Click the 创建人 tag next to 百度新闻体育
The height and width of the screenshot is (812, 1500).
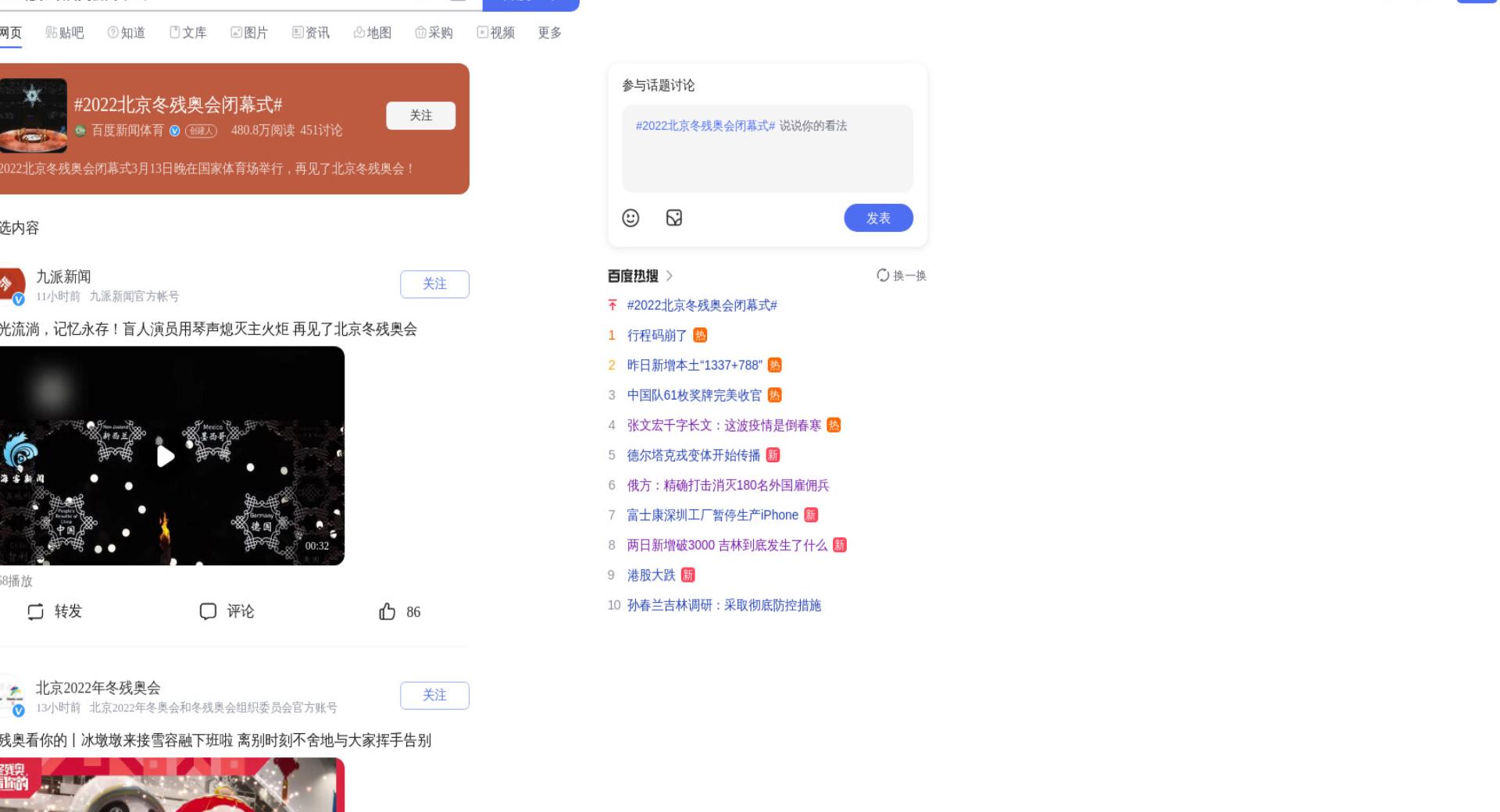201,130
